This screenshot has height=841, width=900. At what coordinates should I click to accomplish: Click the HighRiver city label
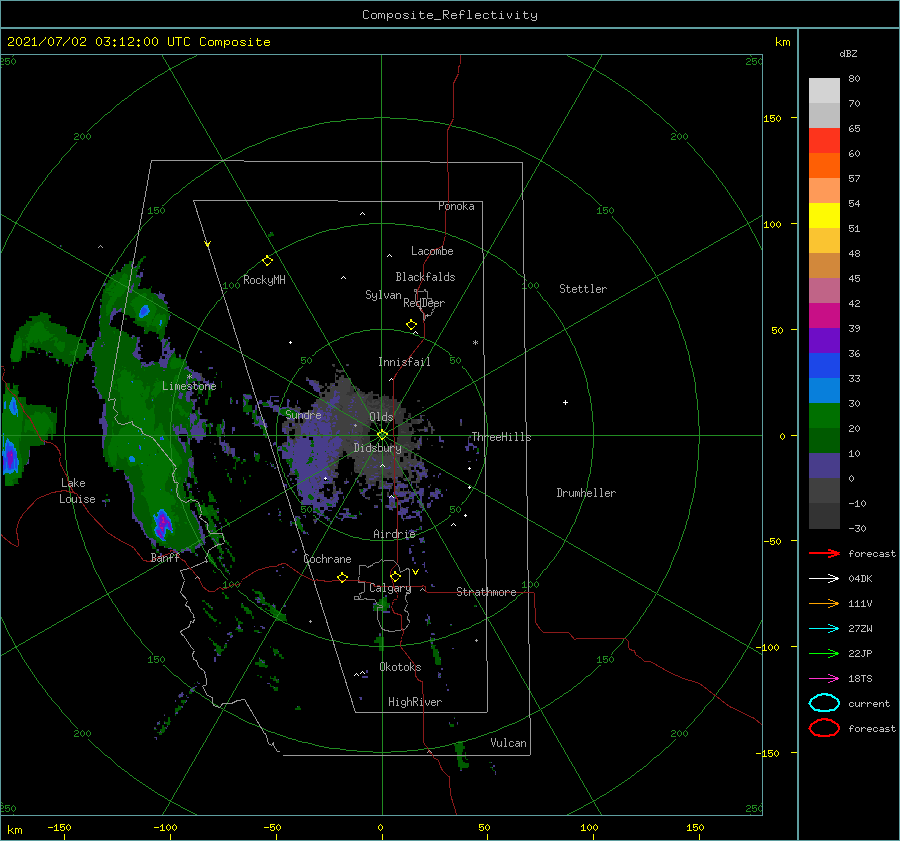pyautogui.click(x=415, y=702)
